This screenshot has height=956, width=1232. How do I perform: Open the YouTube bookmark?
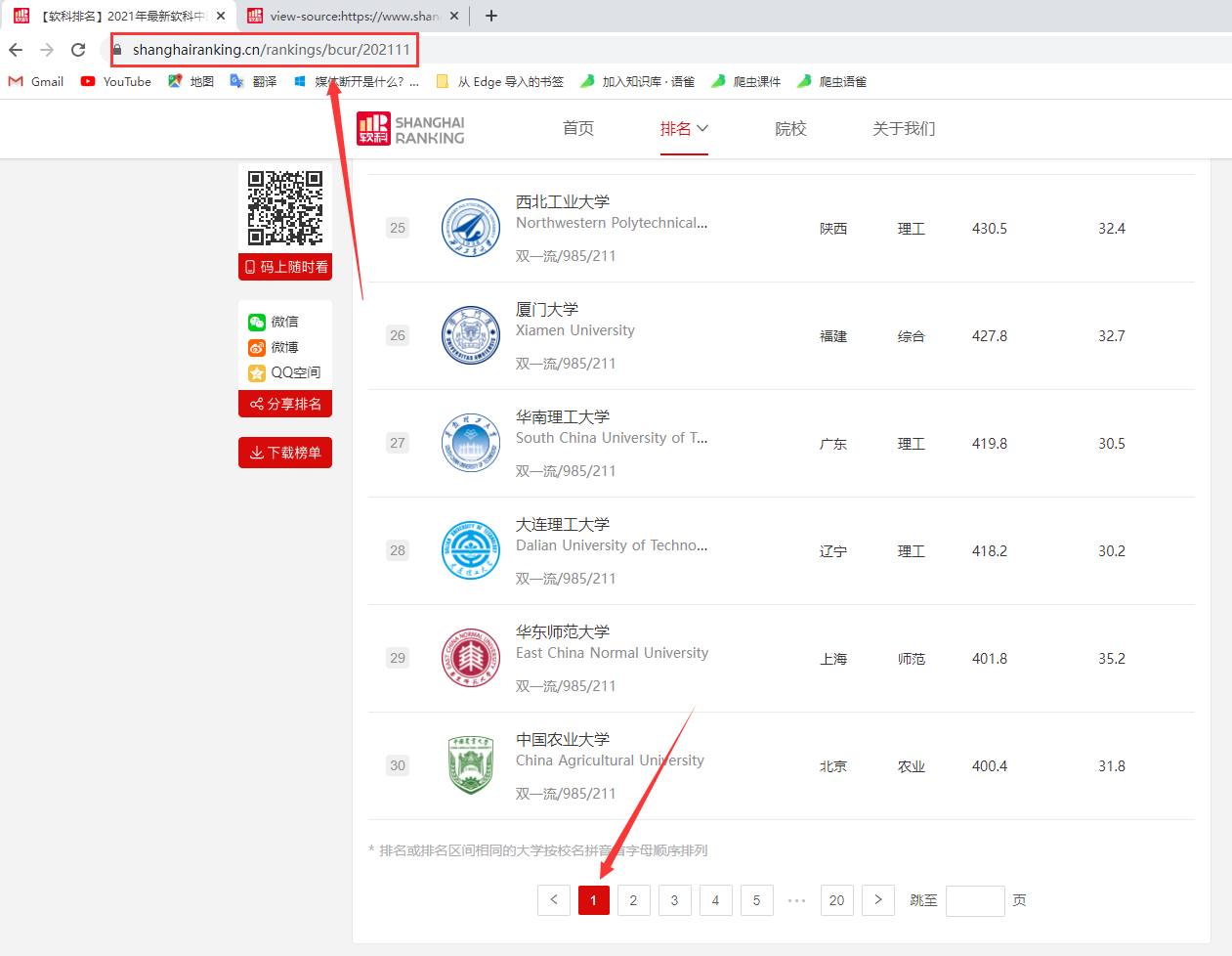click(x=116, y=82)
